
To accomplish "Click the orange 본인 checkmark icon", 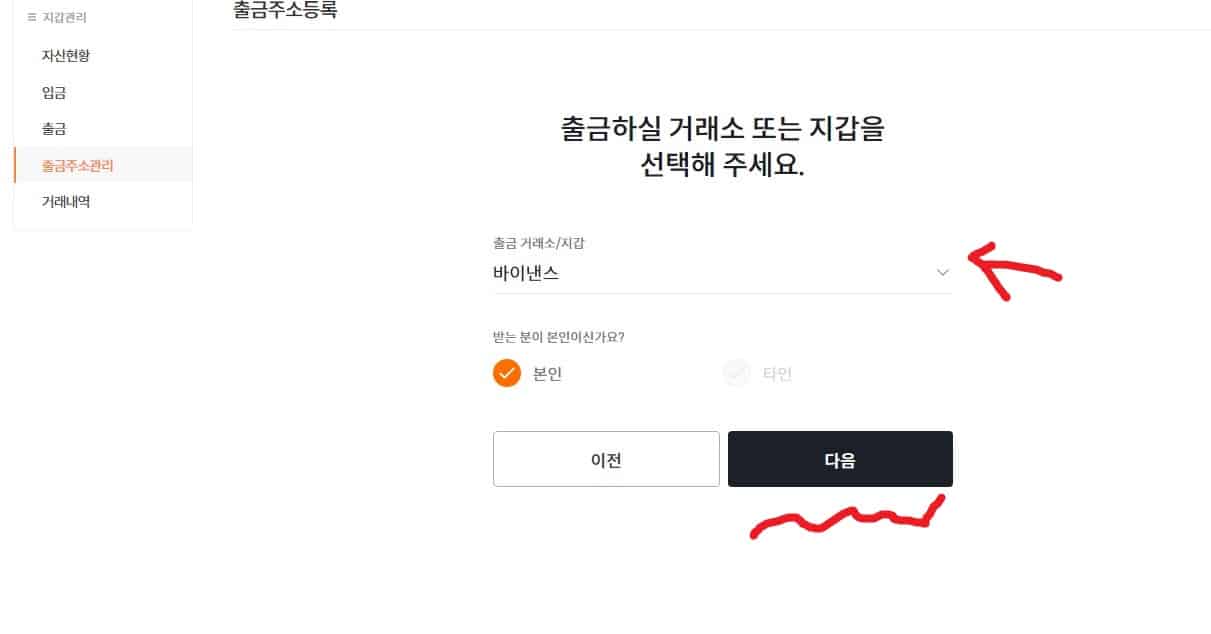I will pos(507,374).
